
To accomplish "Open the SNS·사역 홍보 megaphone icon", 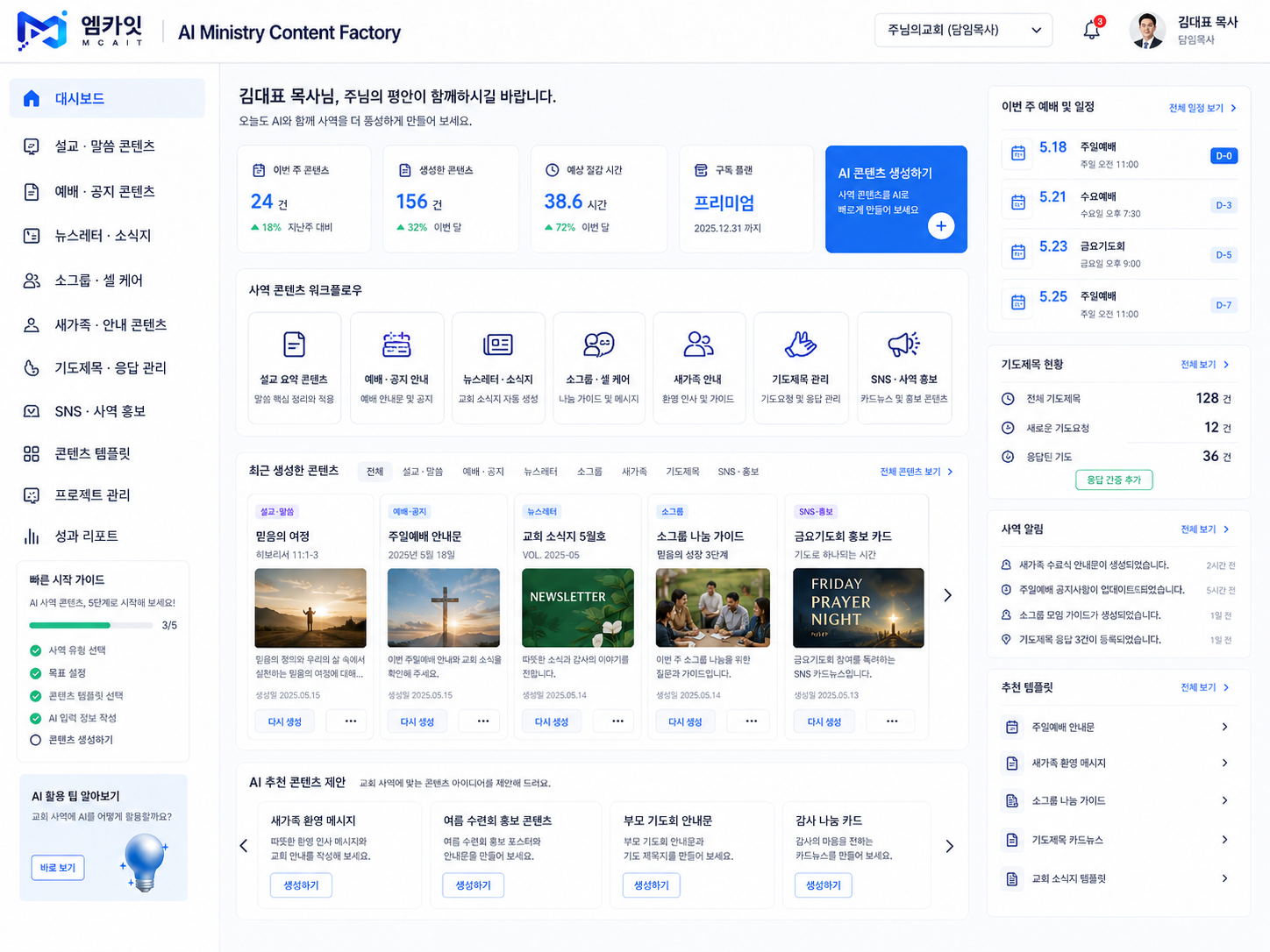I will (x=903, y=345).
